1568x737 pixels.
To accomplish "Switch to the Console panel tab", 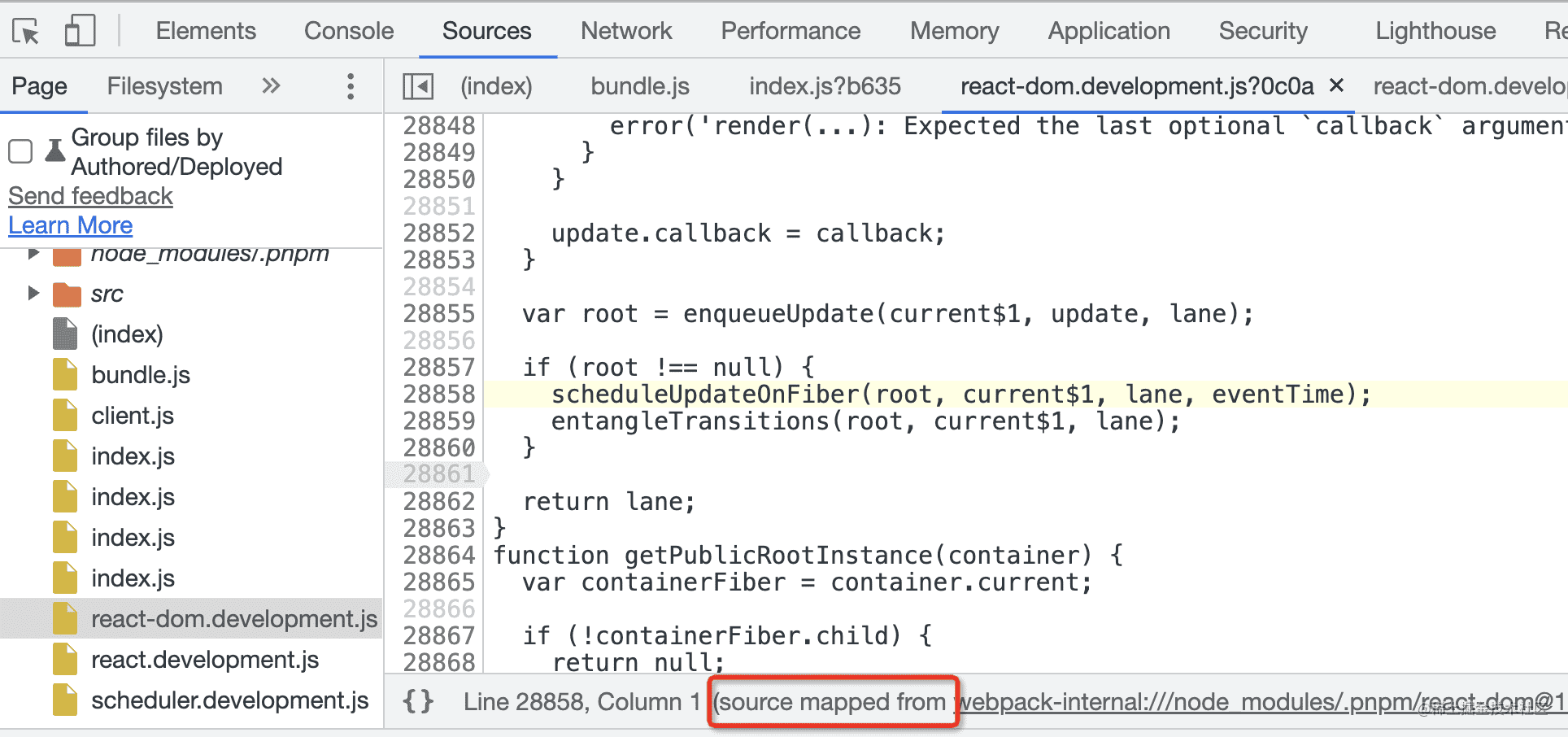I will tap(349, 31).
